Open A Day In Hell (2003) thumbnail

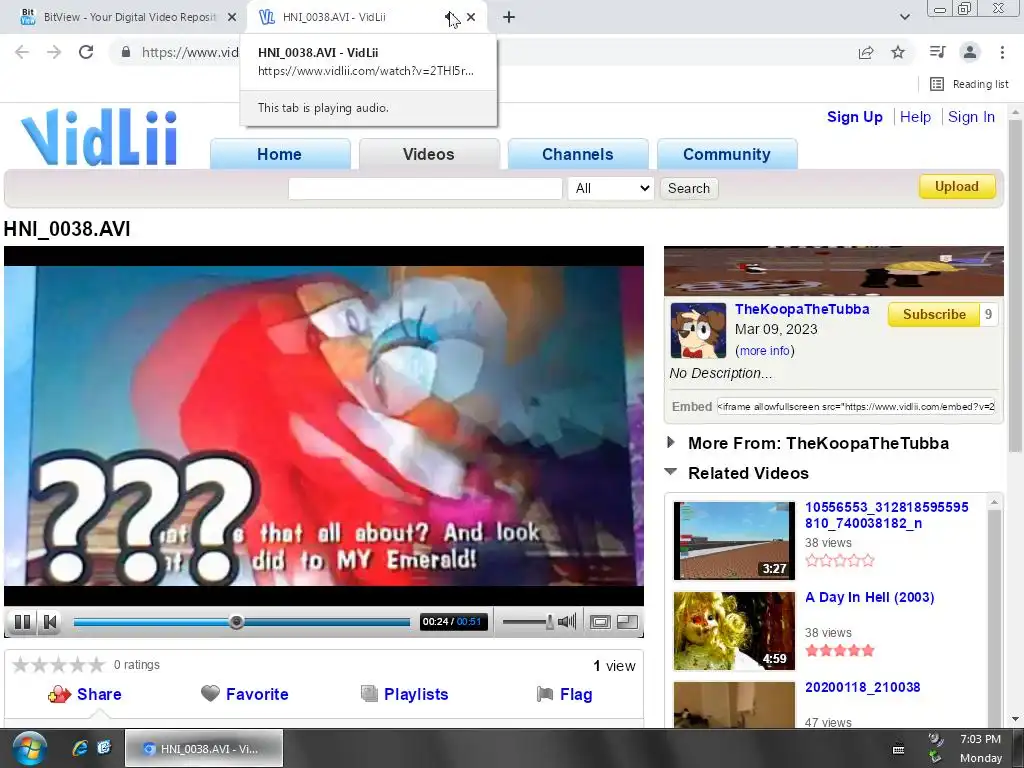click(x=734, y=631)
